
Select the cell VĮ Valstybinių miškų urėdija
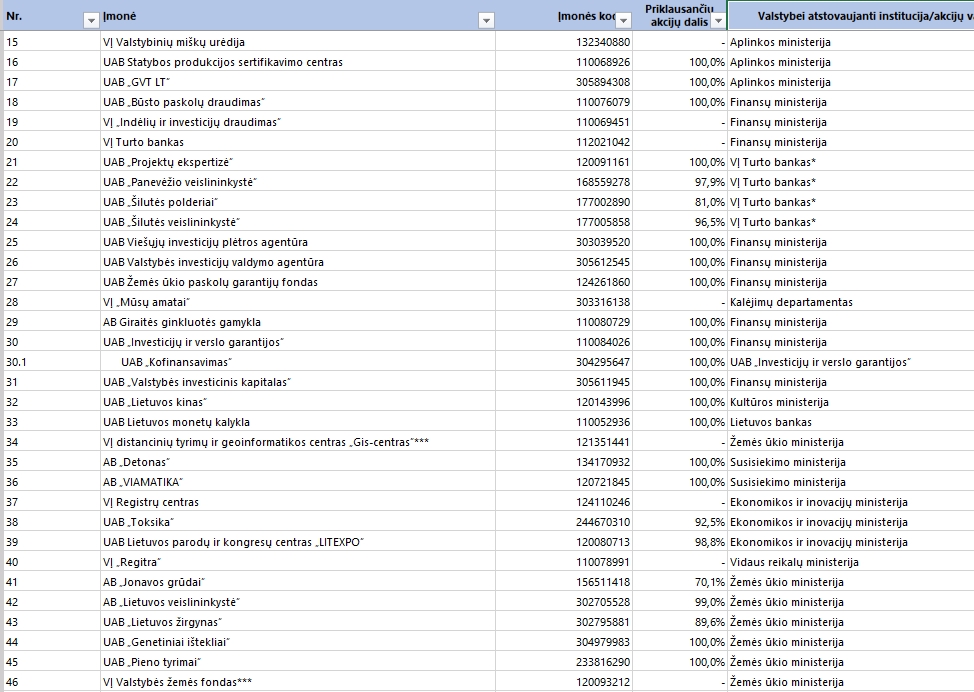(x=174, y=42)
